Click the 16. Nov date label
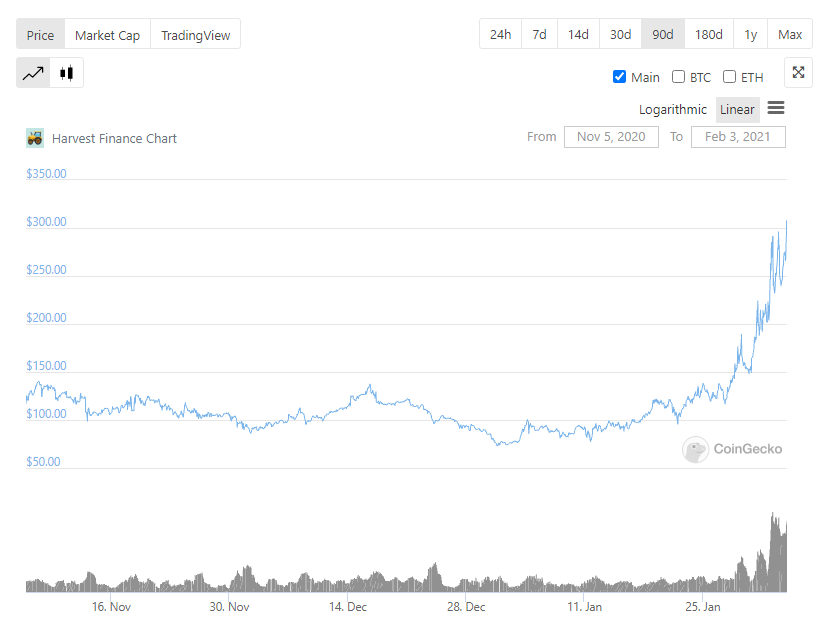 click(111, 607)
